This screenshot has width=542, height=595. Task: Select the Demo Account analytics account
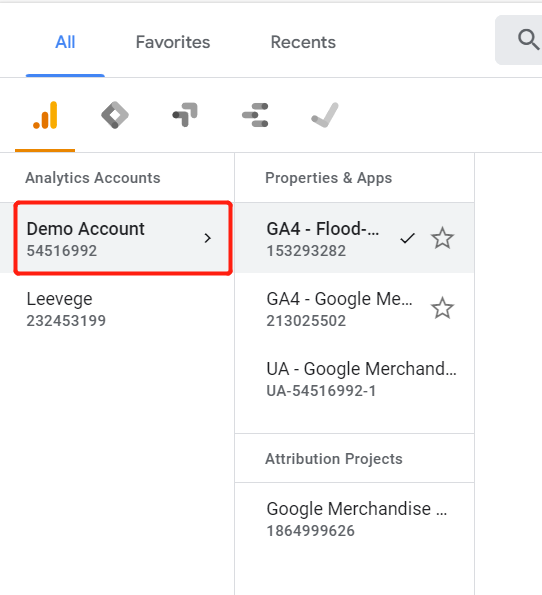123,238
